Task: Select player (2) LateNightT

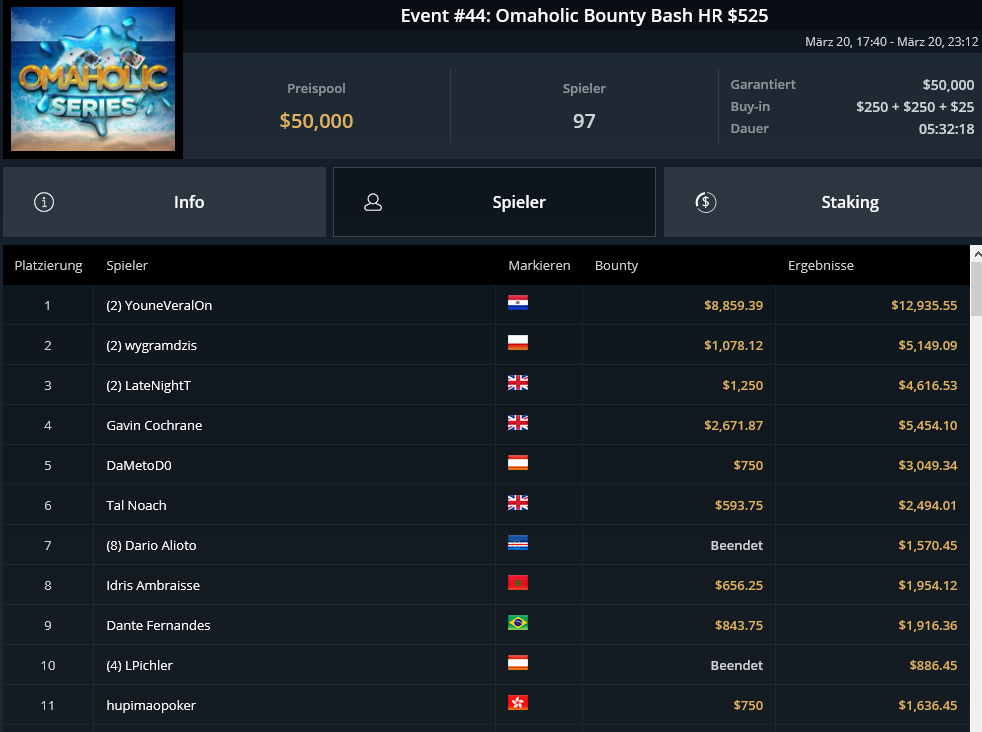Action: click(x=148, y=386)
